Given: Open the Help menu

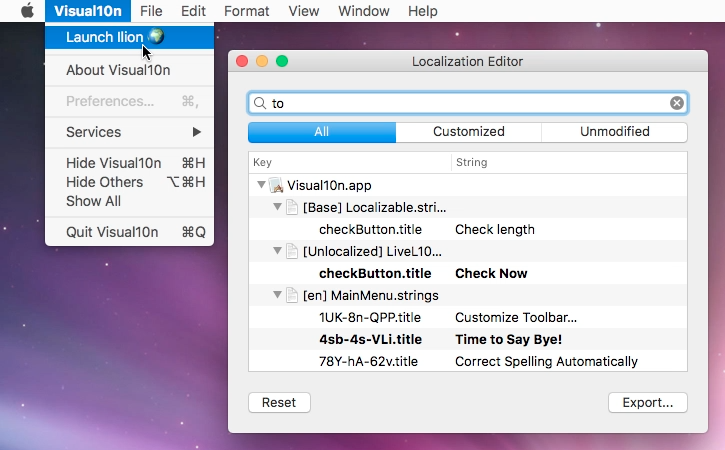Looking at the screenshot, I should [x=423, y=11].
